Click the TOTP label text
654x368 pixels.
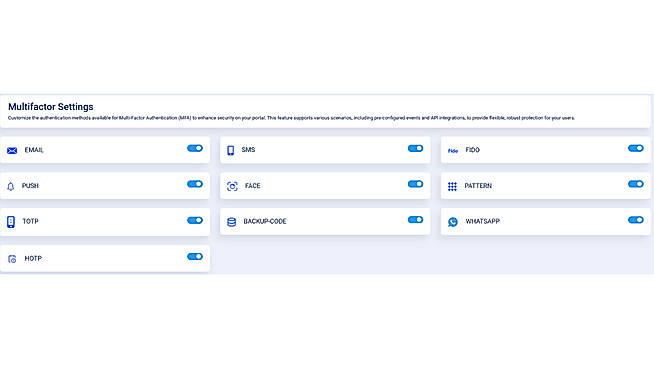(x=30, y=221)
